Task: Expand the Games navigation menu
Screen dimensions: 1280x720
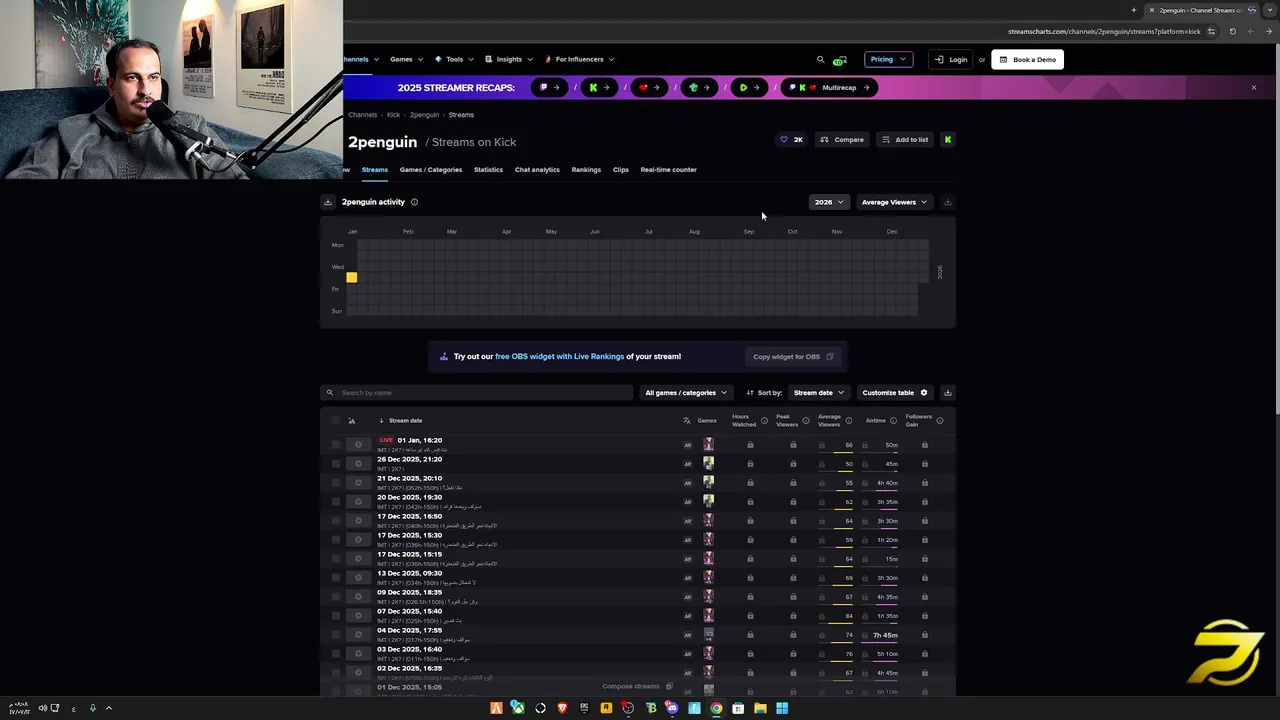Action: (406, 60)
